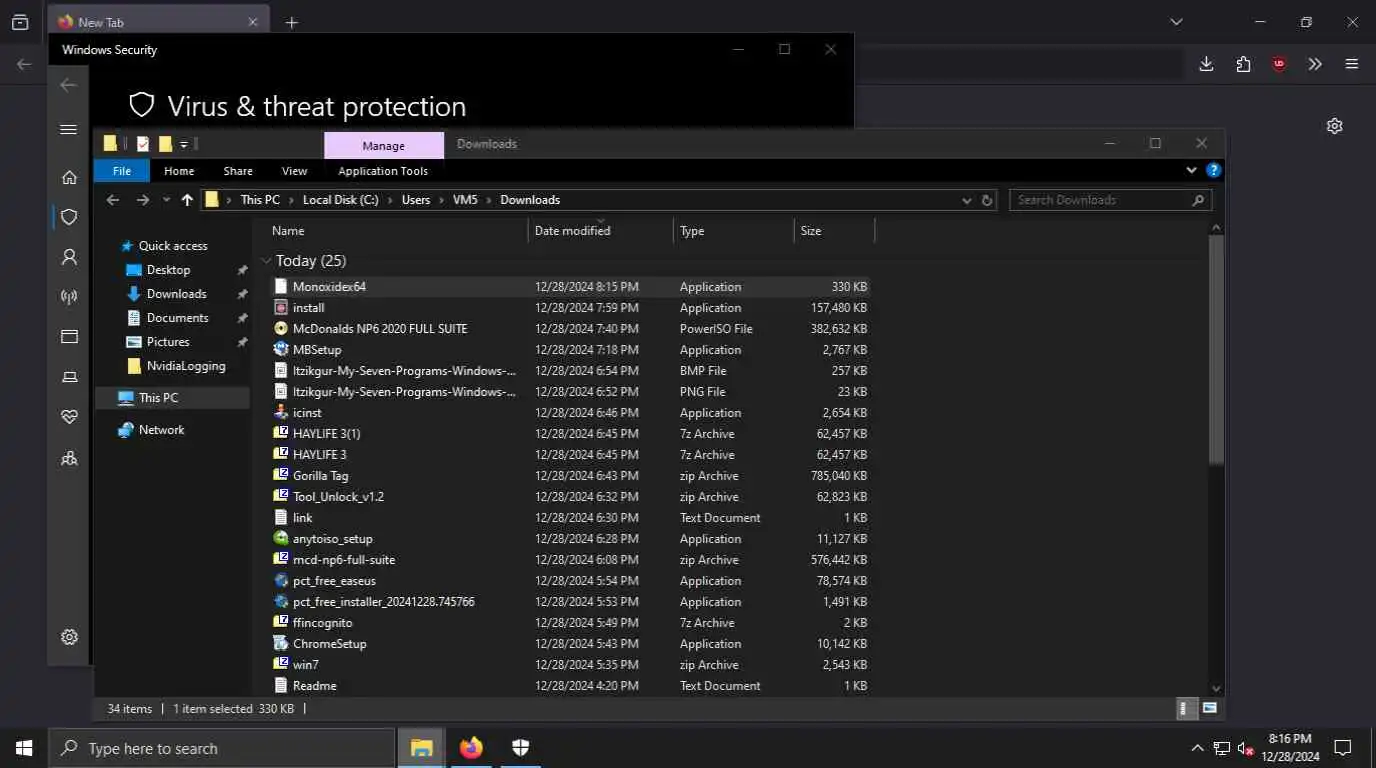
Task: Select the Manage contextual tab
Action: coord(384,145)
